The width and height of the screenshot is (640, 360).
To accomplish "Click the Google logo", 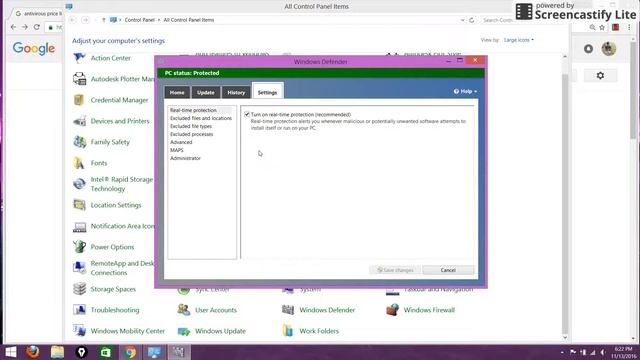I will pyautogui.click(x=33, y=49).
